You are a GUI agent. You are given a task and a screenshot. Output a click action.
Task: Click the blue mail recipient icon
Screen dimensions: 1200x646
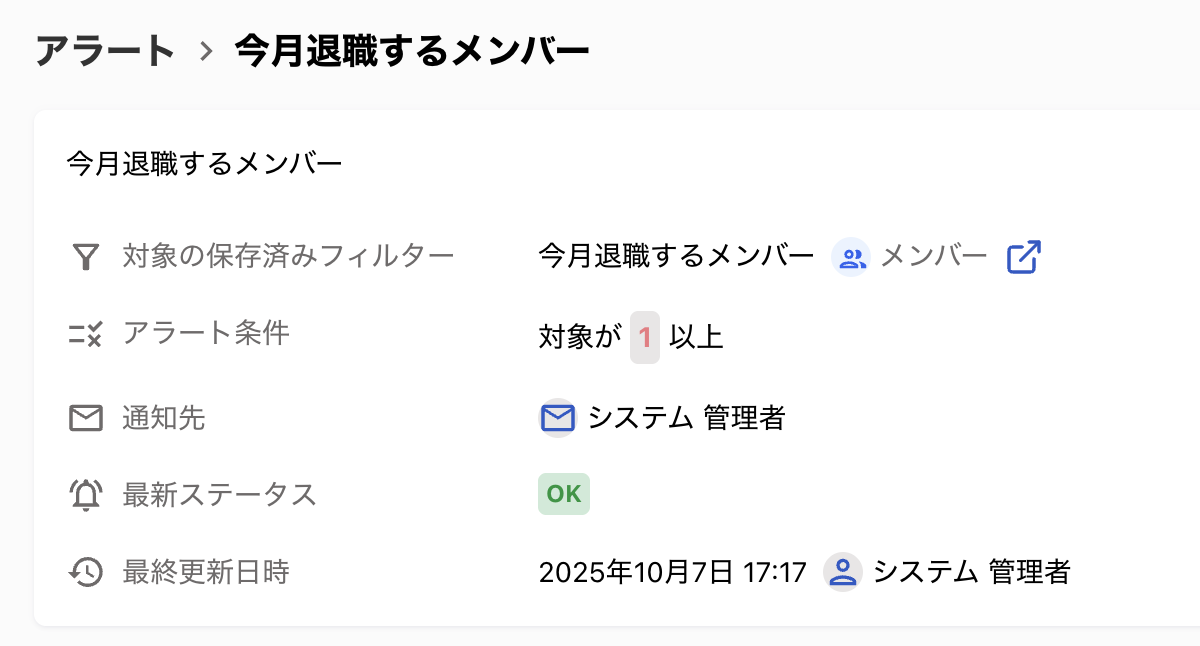tap(557, 417)
